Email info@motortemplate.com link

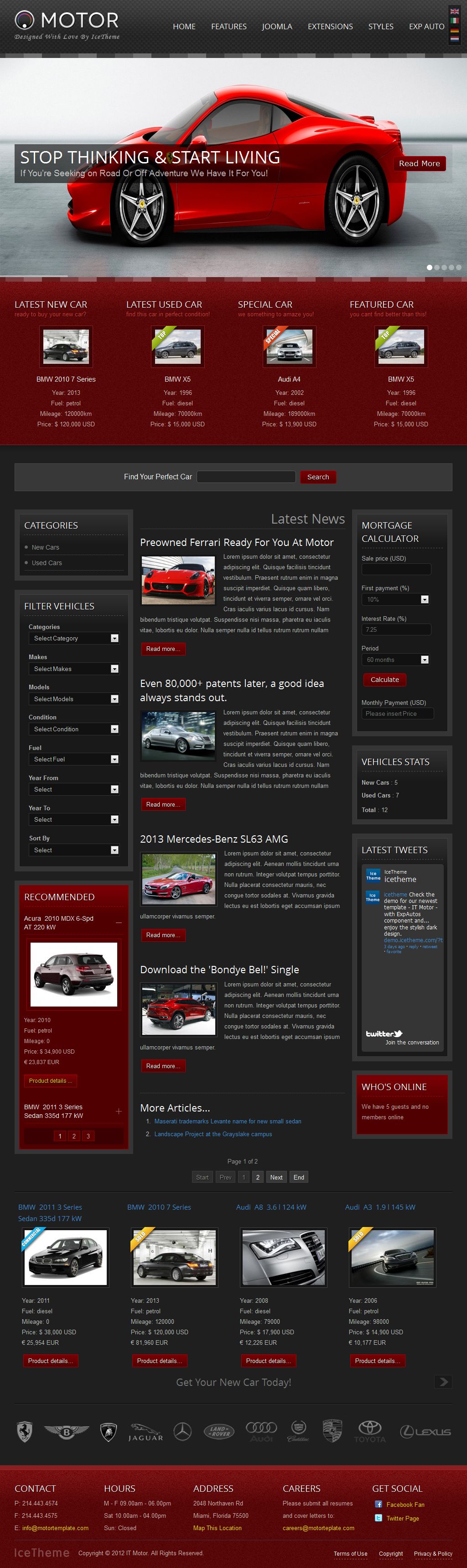point(55,1528)
